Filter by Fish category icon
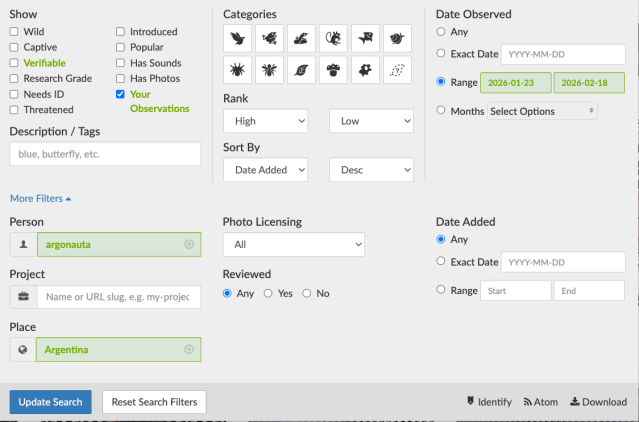Viewport: 639px width, 422px height. (x=365, y=38)
